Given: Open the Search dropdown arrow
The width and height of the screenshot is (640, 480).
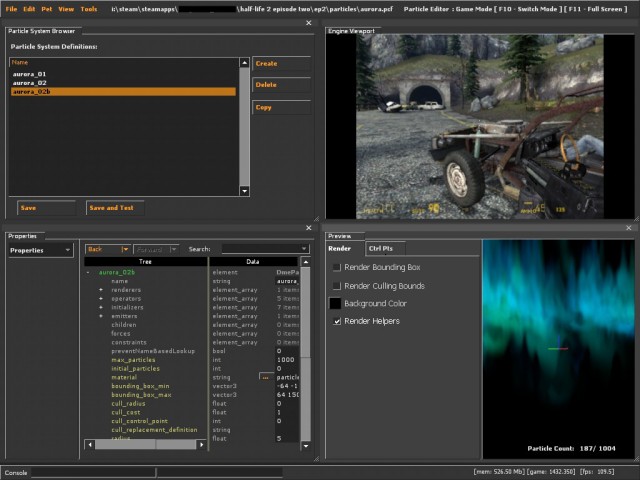Looking at the screenshot, I should 304,249.
